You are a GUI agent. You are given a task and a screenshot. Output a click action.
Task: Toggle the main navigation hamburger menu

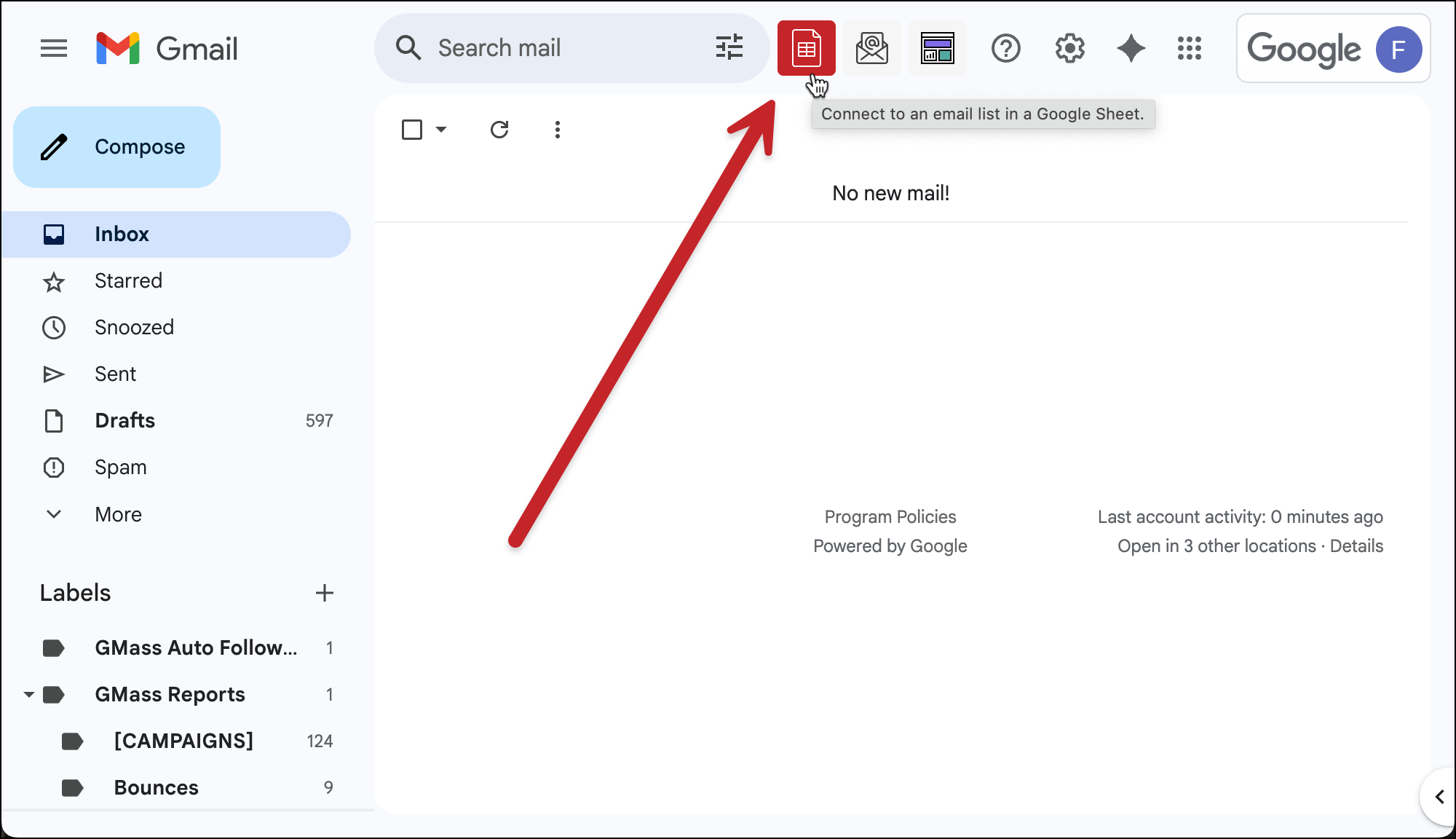54,48
